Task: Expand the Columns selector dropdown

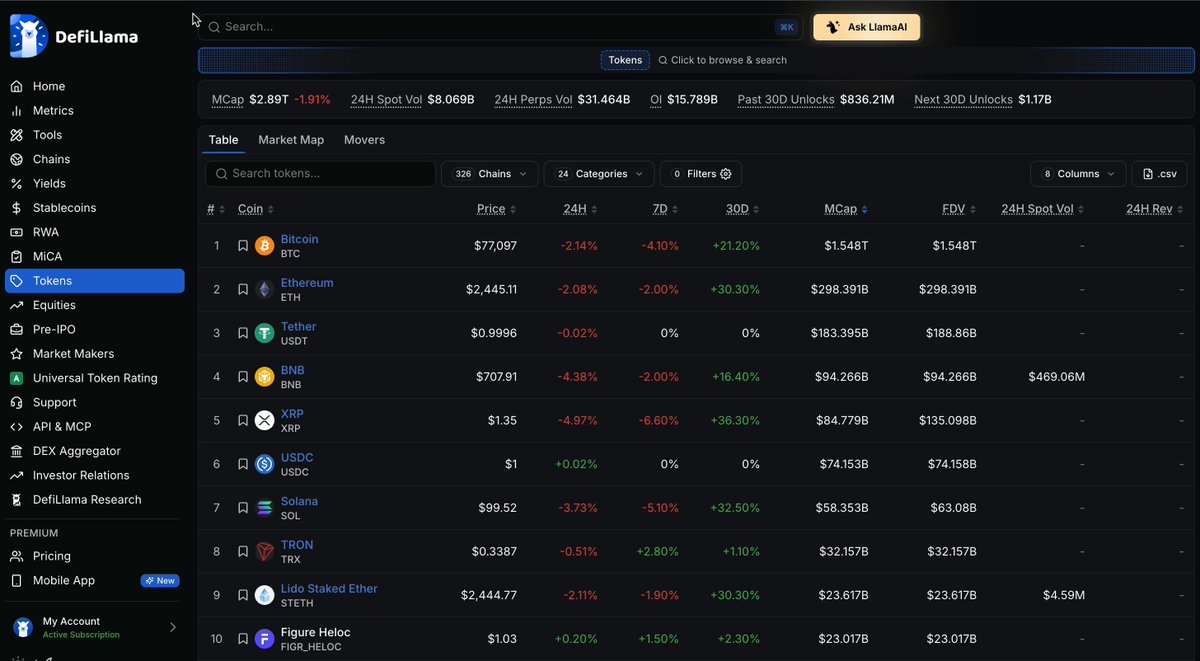Action: pyautogui.click(x=1078, y=174)
